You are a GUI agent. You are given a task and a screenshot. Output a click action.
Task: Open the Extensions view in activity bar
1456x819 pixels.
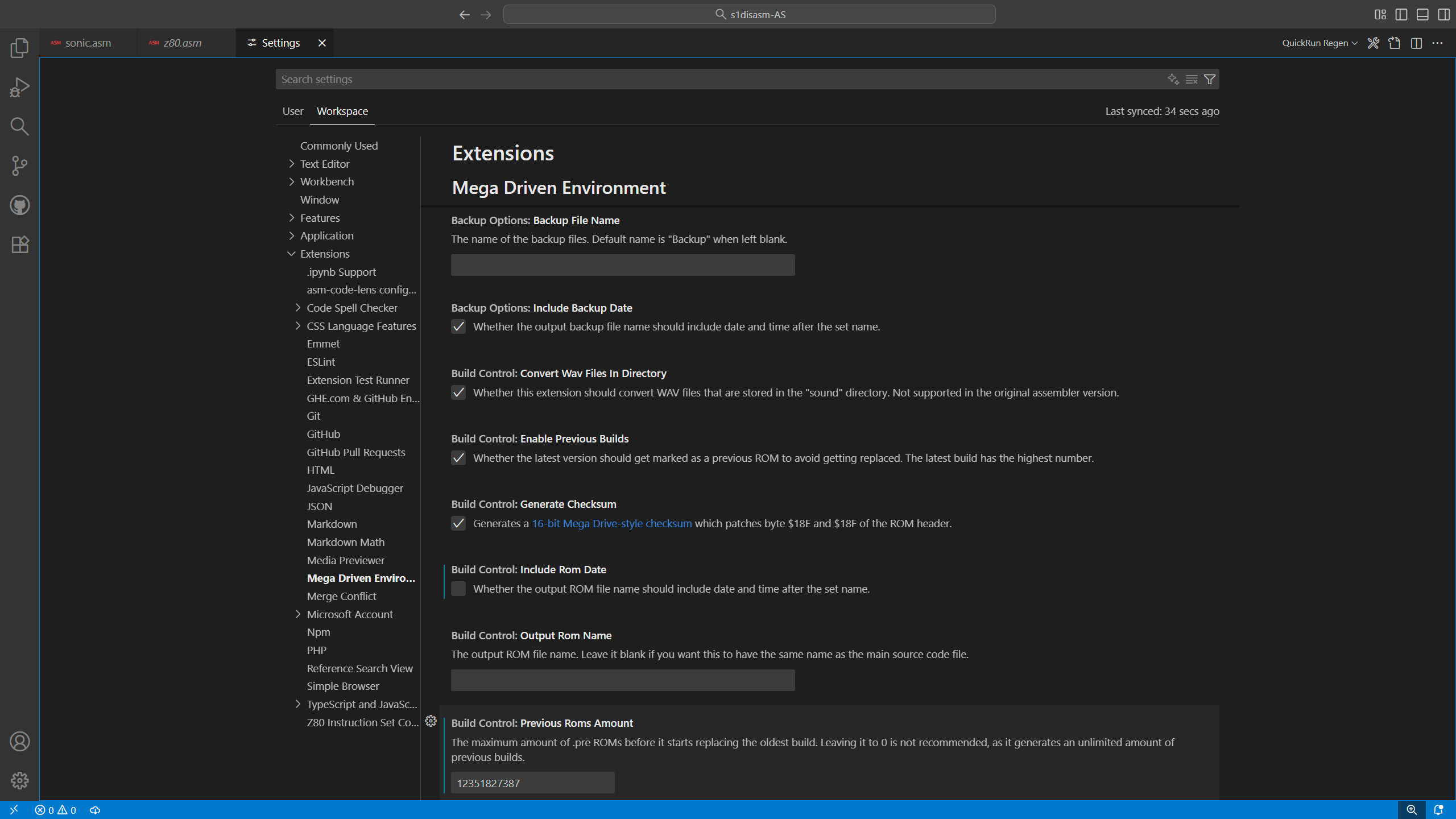click(x=19, y=245)
